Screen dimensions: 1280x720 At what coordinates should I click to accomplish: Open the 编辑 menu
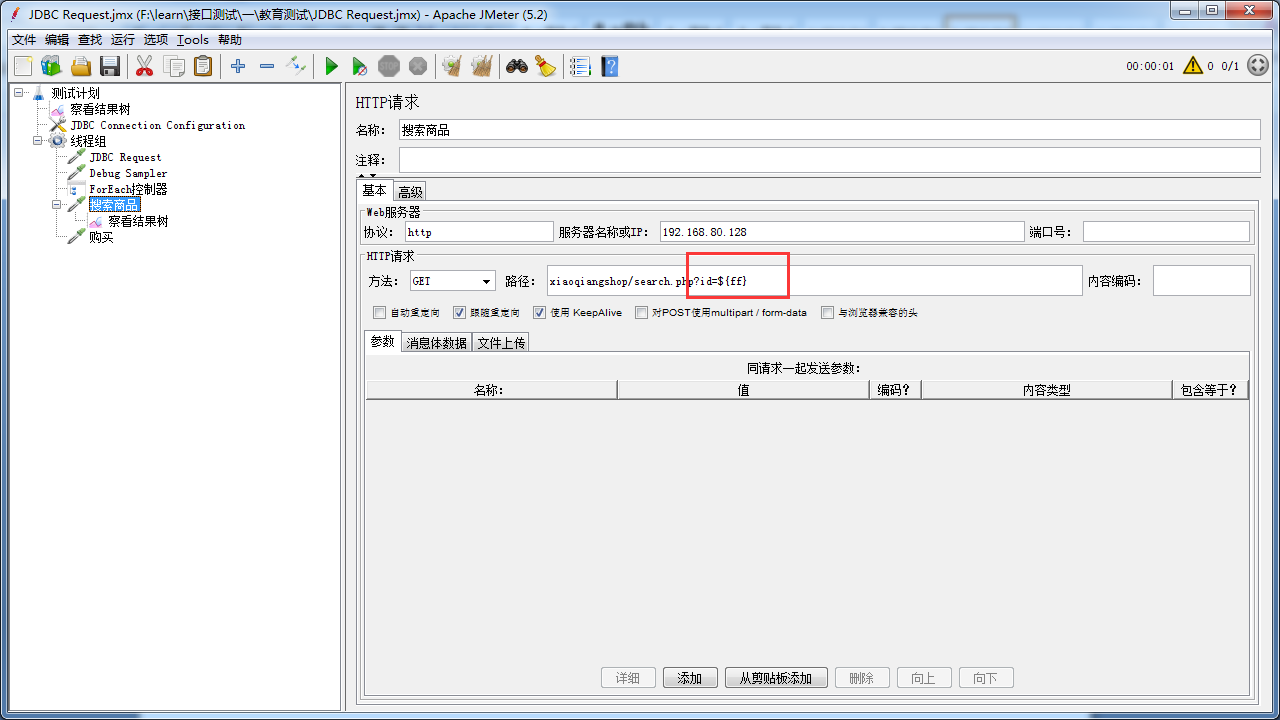(57, 40)
